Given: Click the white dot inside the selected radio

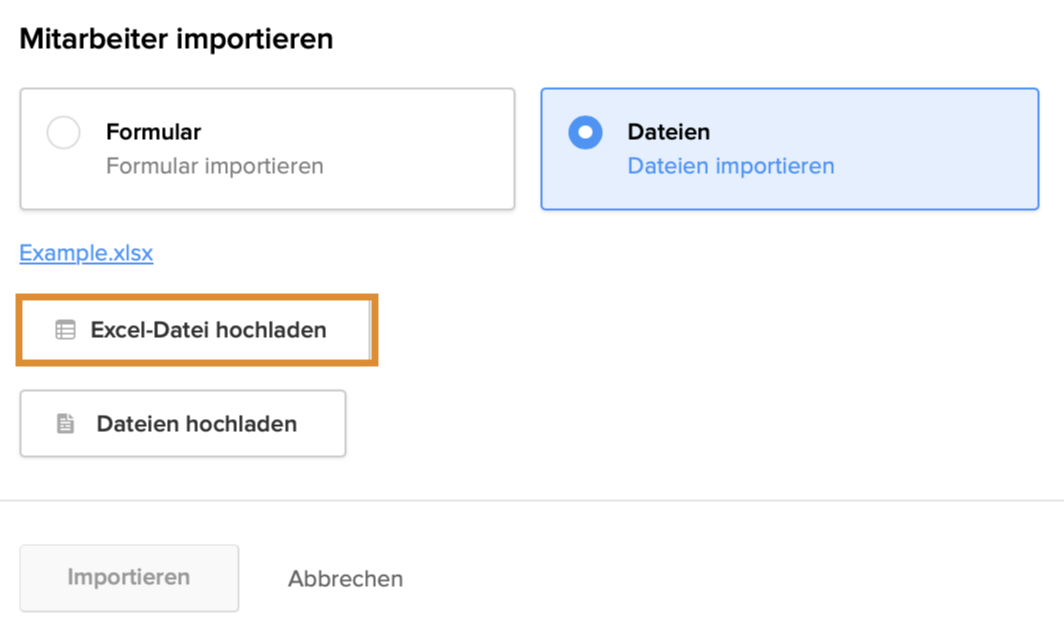Looking at the screenshot, I should tap(585, 133).
